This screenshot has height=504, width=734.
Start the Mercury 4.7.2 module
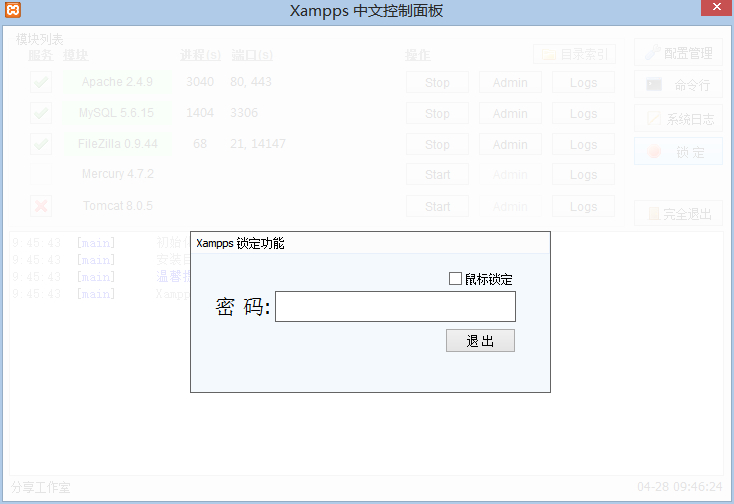(437, 175)
